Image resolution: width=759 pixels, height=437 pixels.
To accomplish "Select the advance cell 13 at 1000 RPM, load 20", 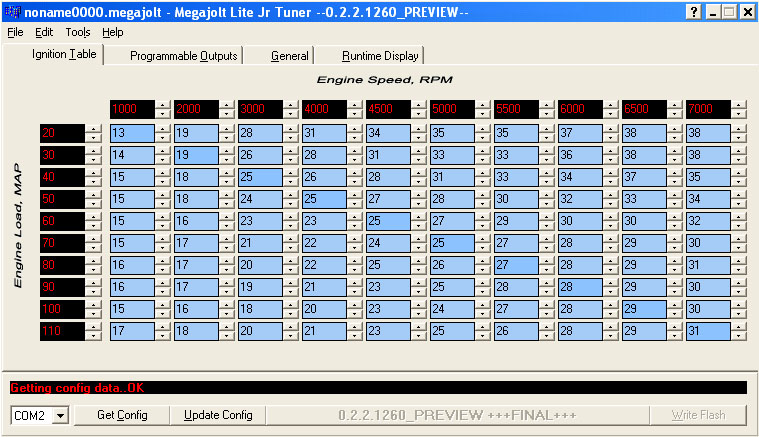I will [x=133, y=133].
